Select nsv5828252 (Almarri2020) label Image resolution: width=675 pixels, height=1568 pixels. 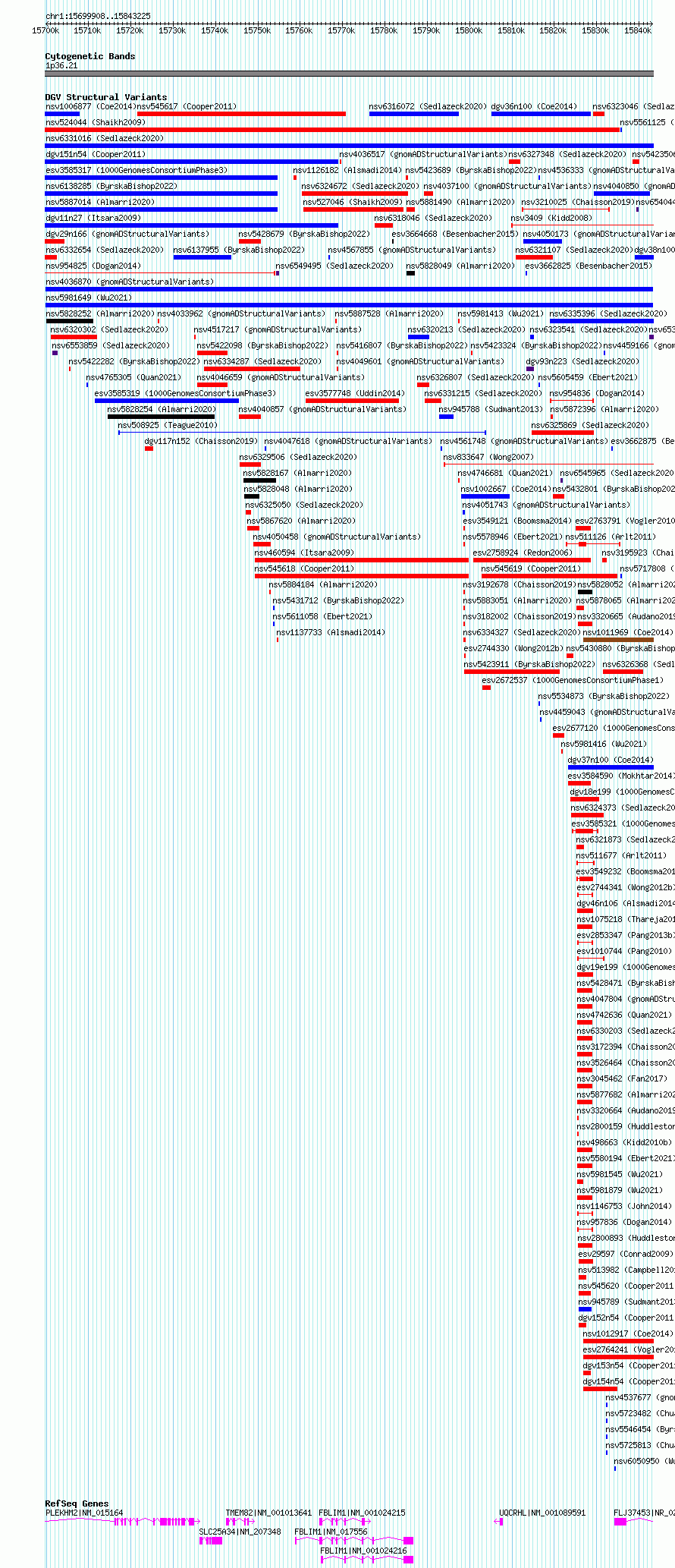pos(99,313)
